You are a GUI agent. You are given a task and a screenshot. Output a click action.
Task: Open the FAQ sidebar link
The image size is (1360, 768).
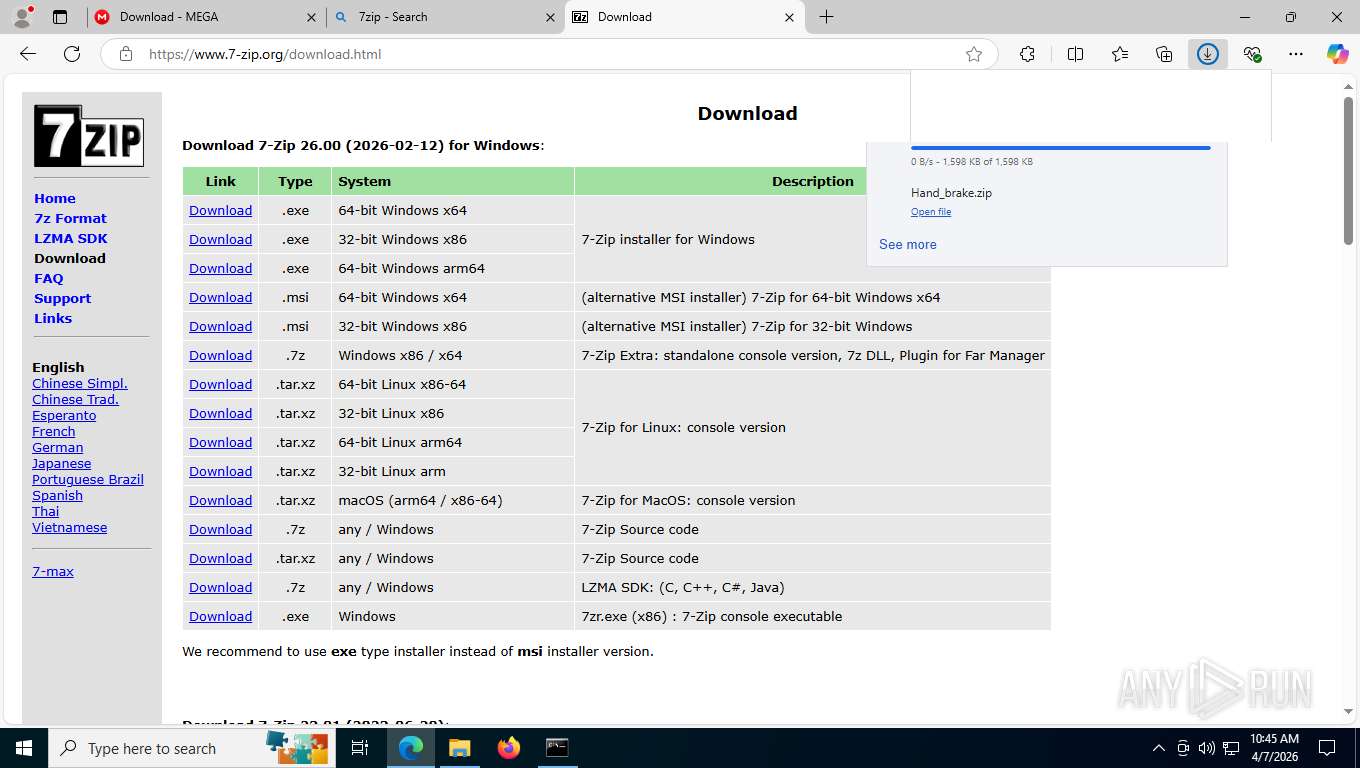coord(48,278)
